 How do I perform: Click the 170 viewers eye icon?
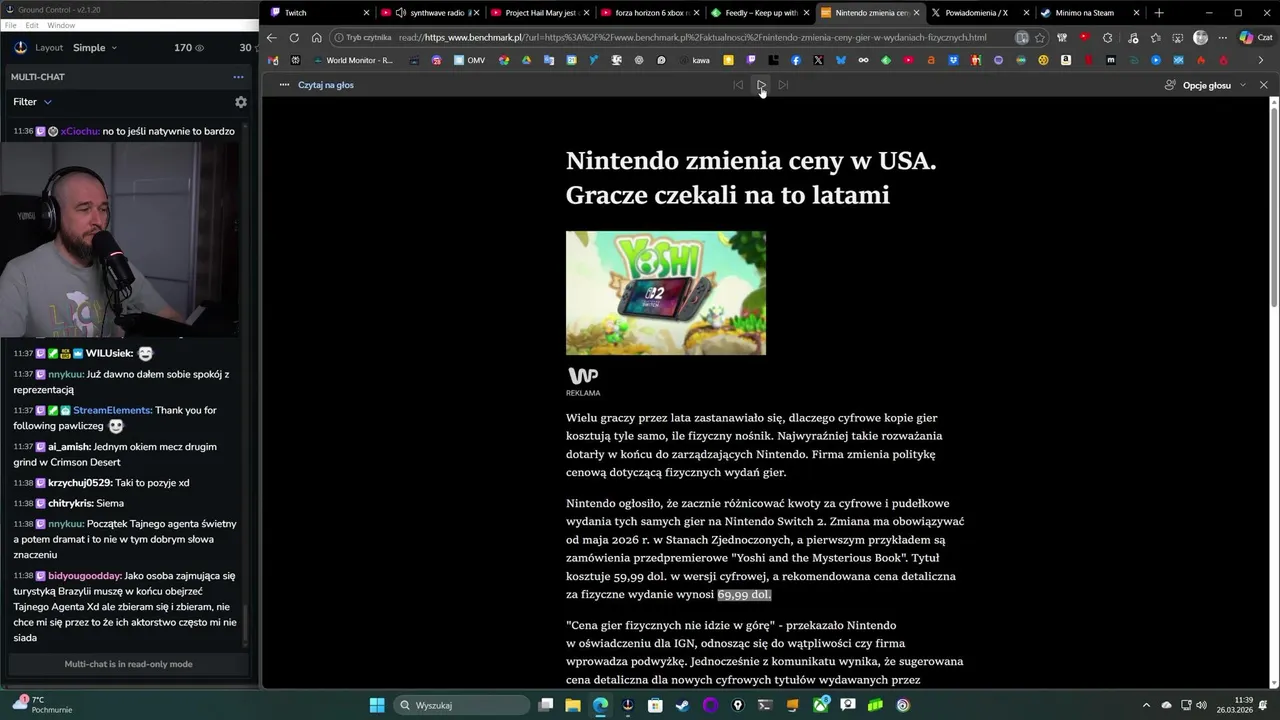199,48
